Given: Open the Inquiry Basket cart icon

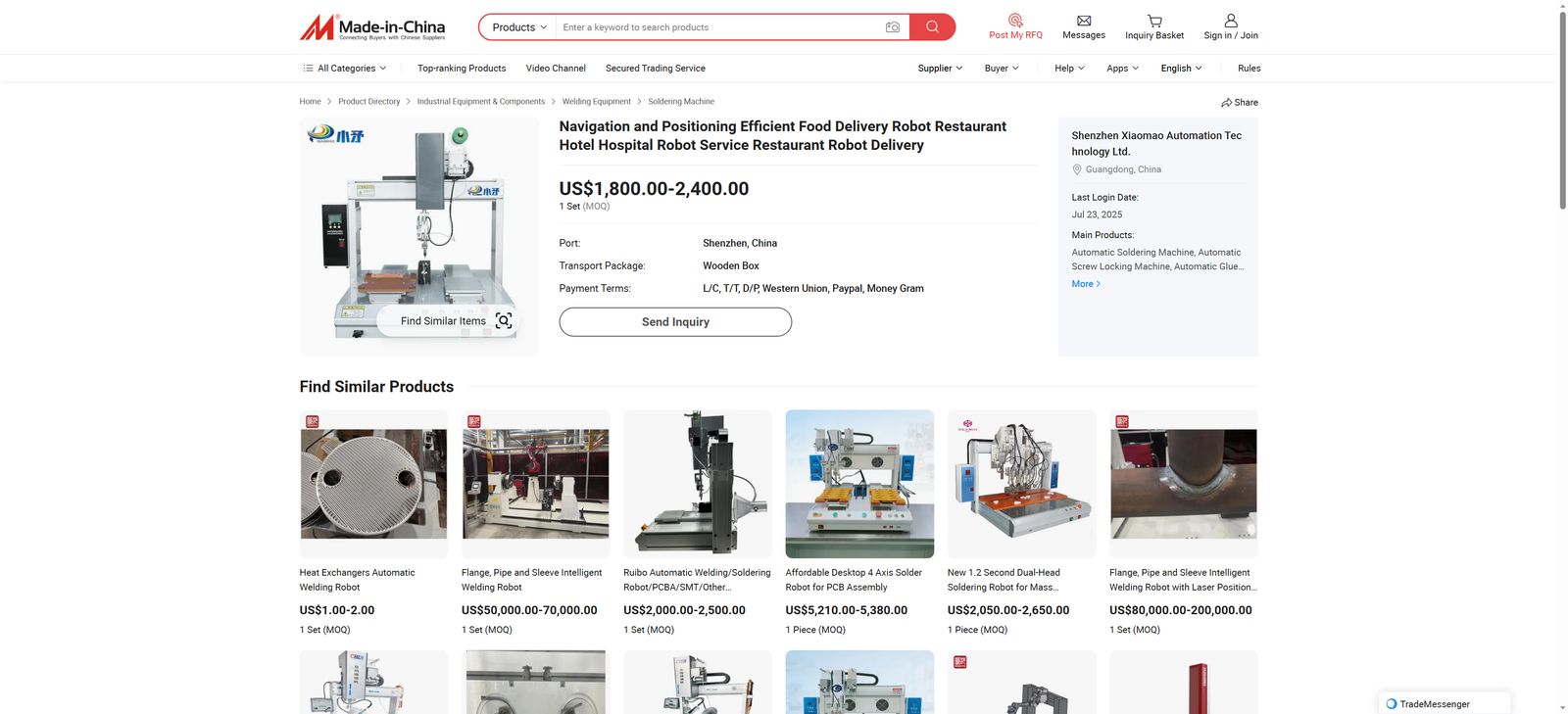Looking at the screenshot, I should (x=1154, y=21).
